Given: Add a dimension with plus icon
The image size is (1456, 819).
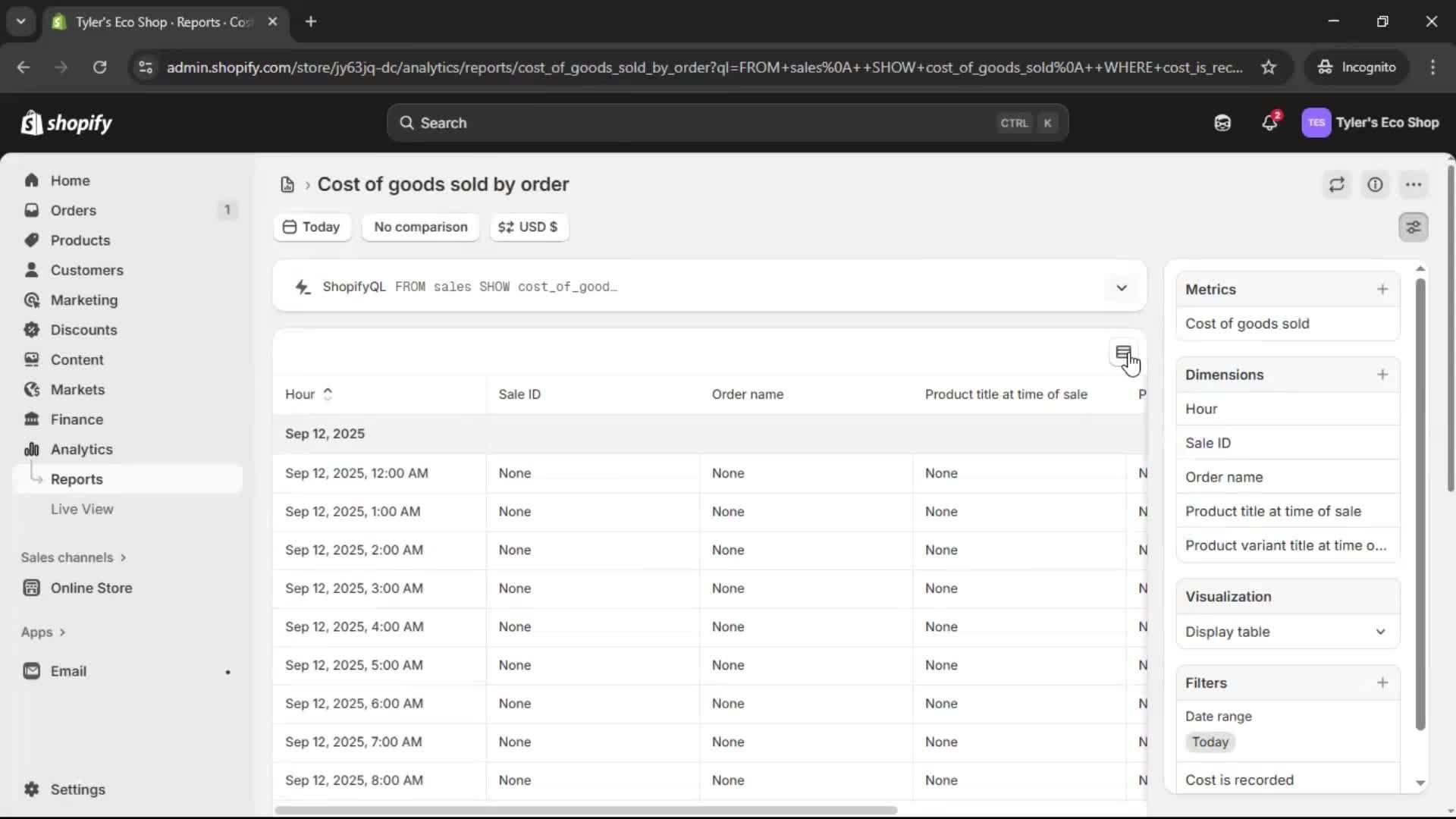Looking at the screenshot, I should [x=1382, y=375].
